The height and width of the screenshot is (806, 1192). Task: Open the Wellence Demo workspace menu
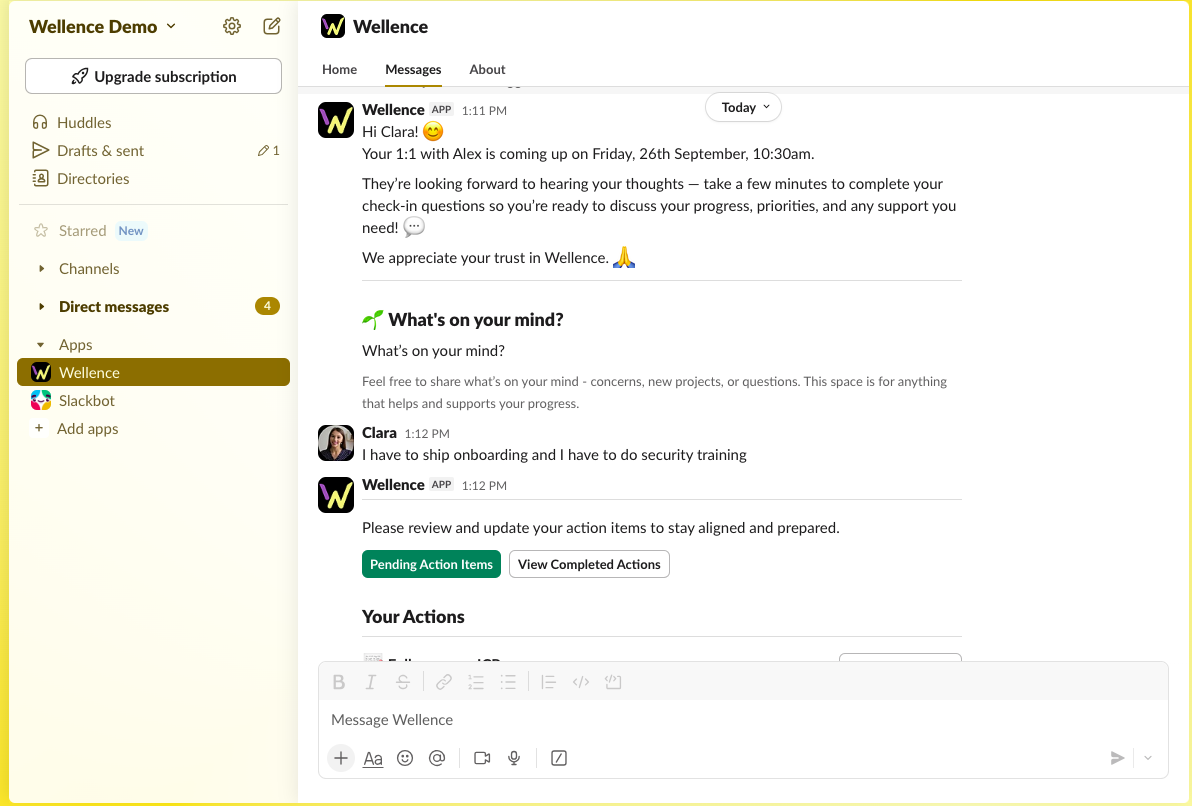[103, 27]
